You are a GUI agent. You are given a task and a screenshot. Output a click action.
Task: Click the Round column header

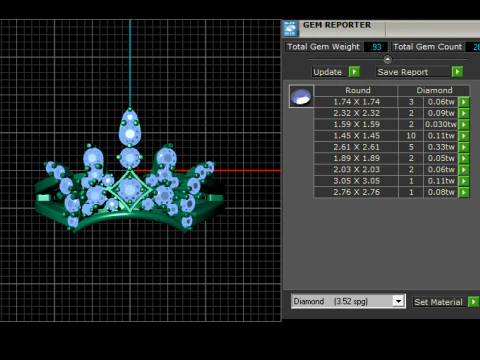(x=356, y=90)
